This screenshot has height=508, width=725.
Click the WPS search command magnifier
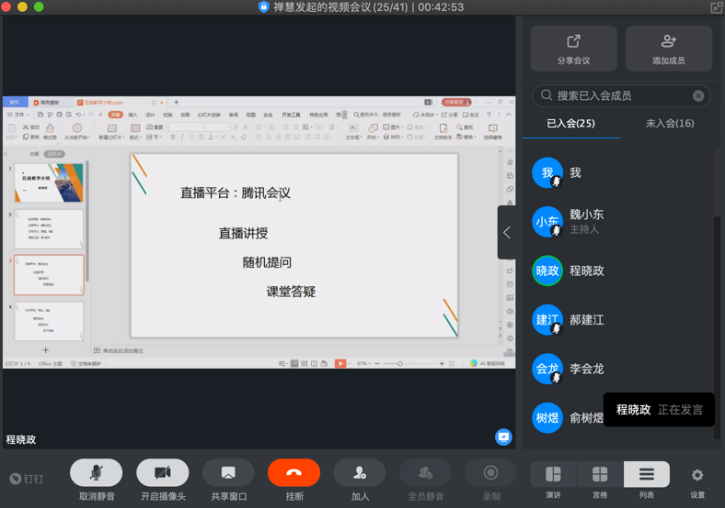(x=356, y=115)
